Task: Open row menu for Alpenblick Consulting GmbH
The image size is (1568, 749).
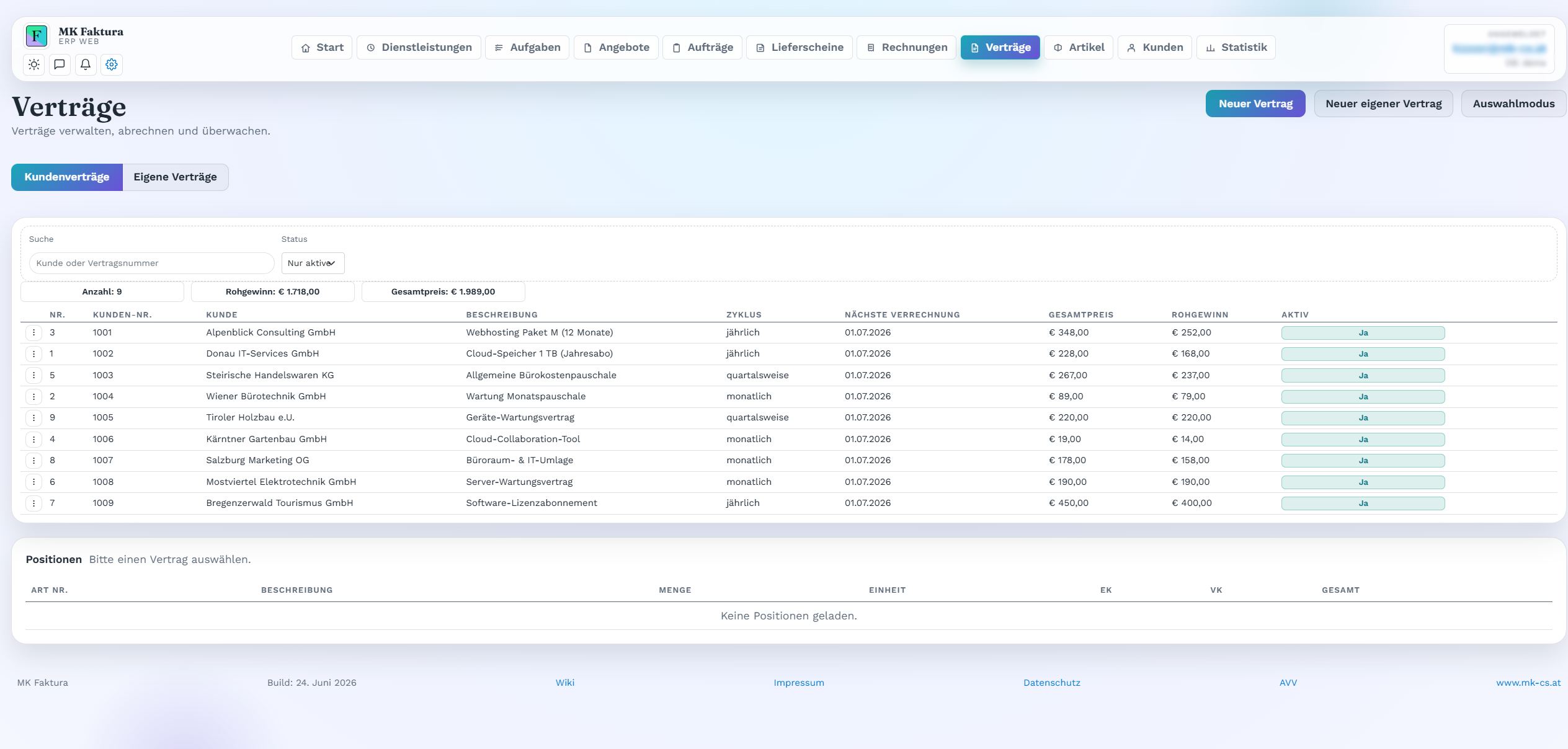Action: coord(33,333)
